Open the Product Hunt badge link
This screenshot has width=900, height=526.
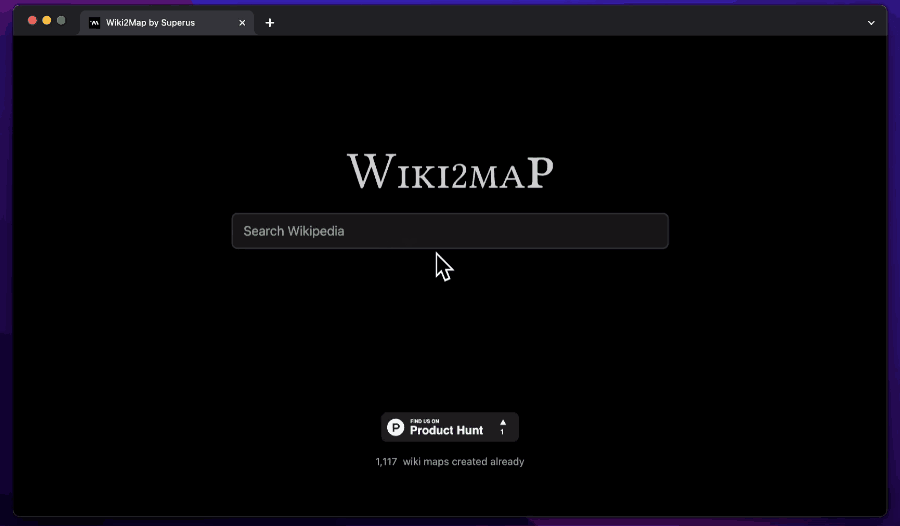[450, 427]
